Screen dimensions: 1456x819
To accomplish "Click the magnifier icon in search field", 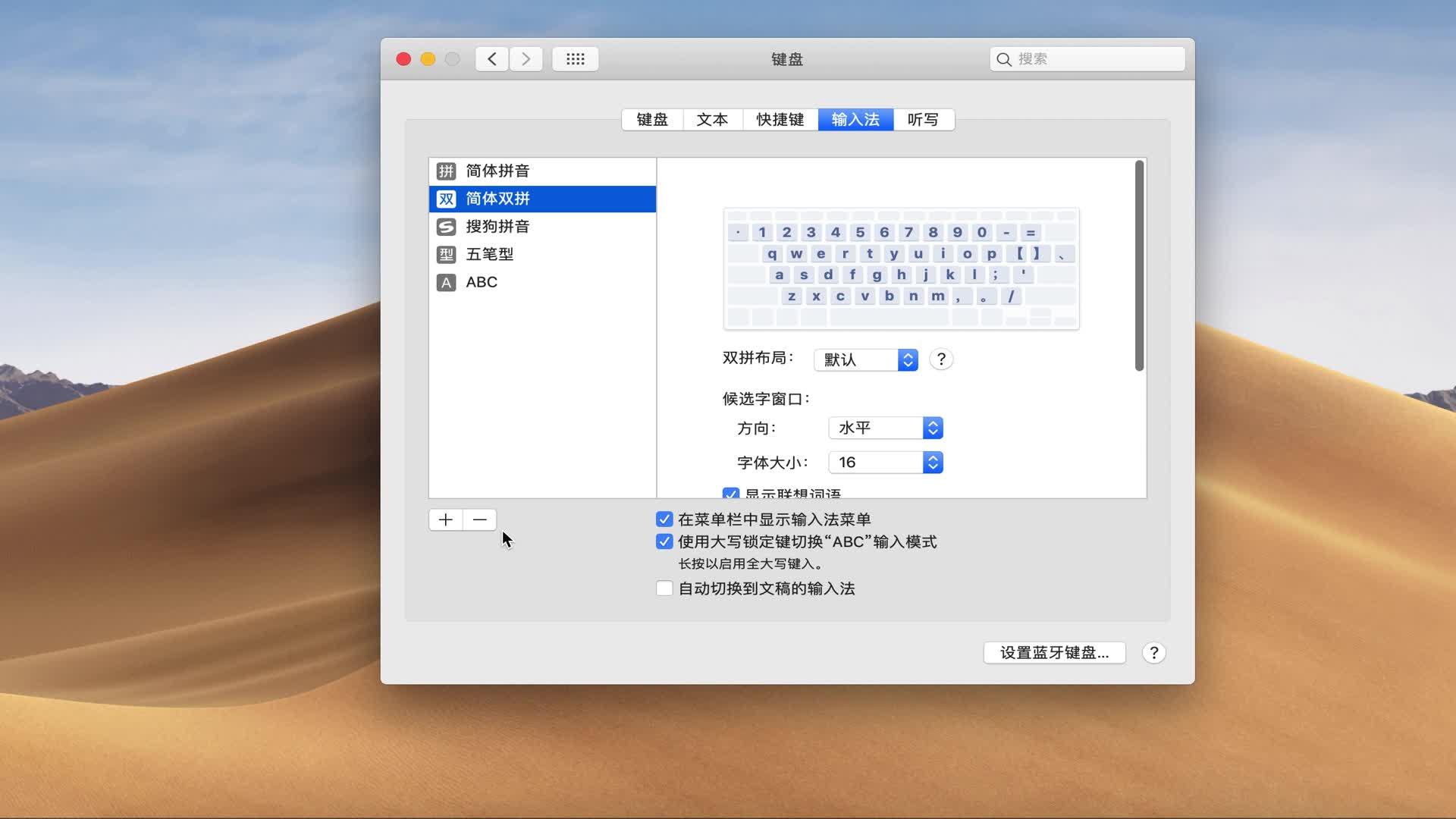I will (x=1004, y=59).
